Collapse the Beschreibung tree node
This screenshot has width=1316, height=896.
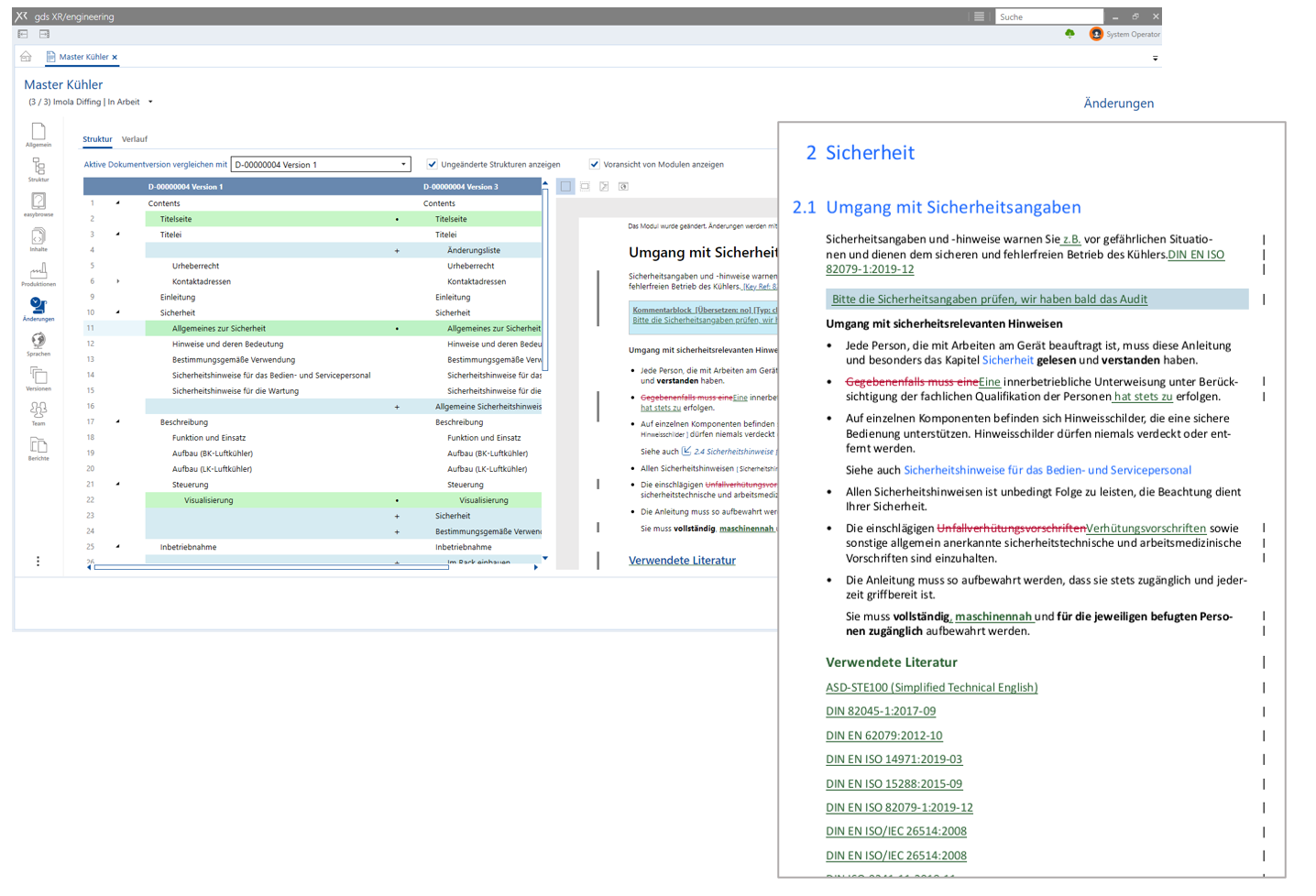point(118,422)
